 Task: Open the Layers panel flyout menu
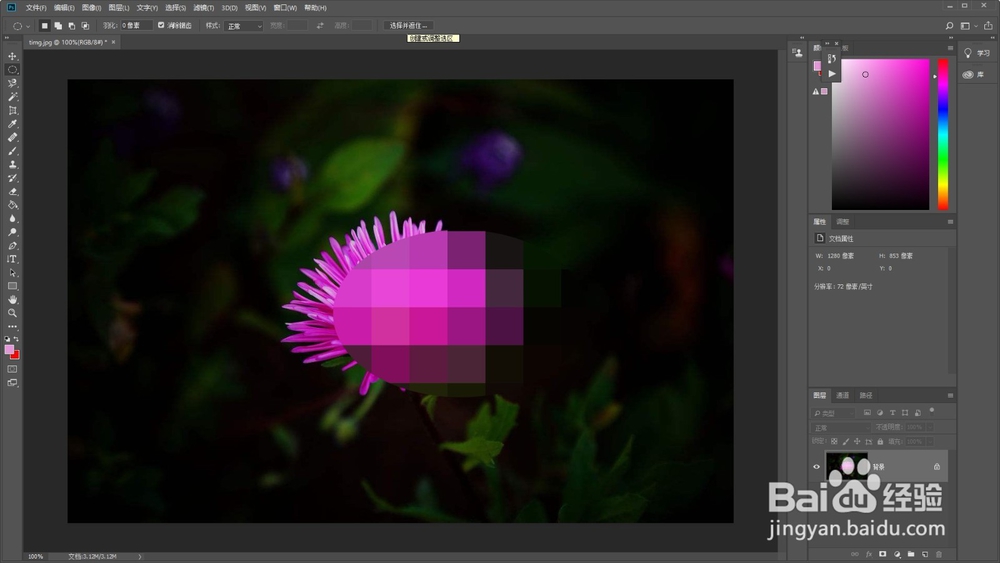click(950, 395)
